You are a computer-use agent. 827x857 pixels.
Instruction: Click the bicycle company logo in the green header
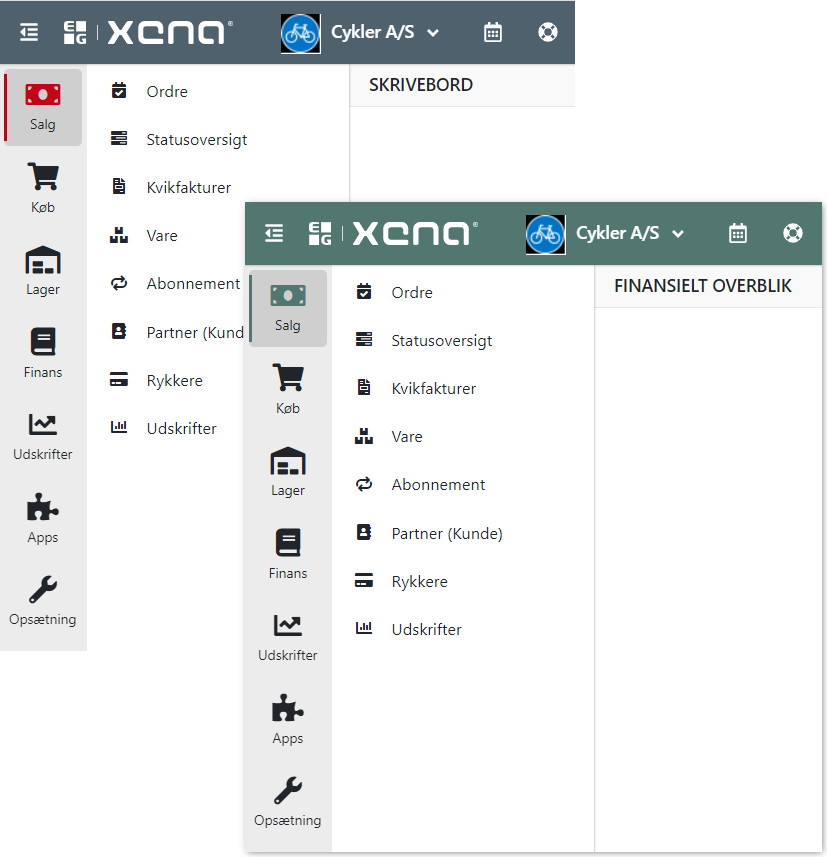pos(546,234)
